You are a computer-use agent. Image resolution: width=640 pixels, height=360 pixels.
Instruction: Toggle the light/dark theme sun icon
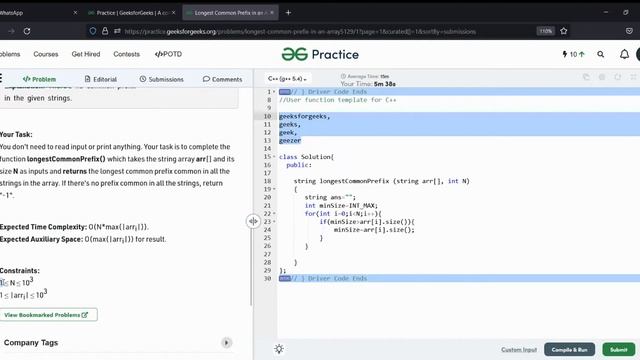(279, 349)
